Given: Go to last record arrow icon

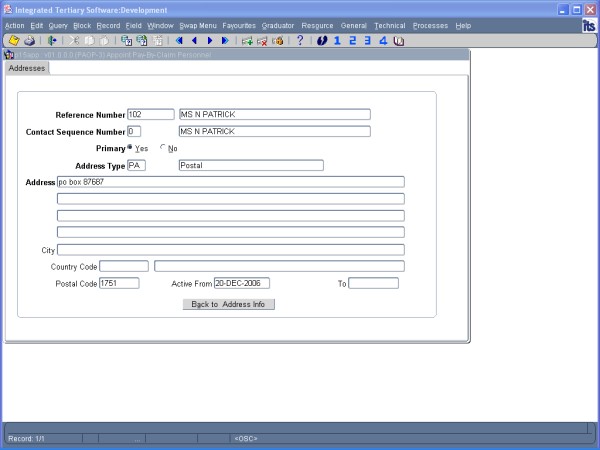Looking at the screenshot, I should 225,41.
